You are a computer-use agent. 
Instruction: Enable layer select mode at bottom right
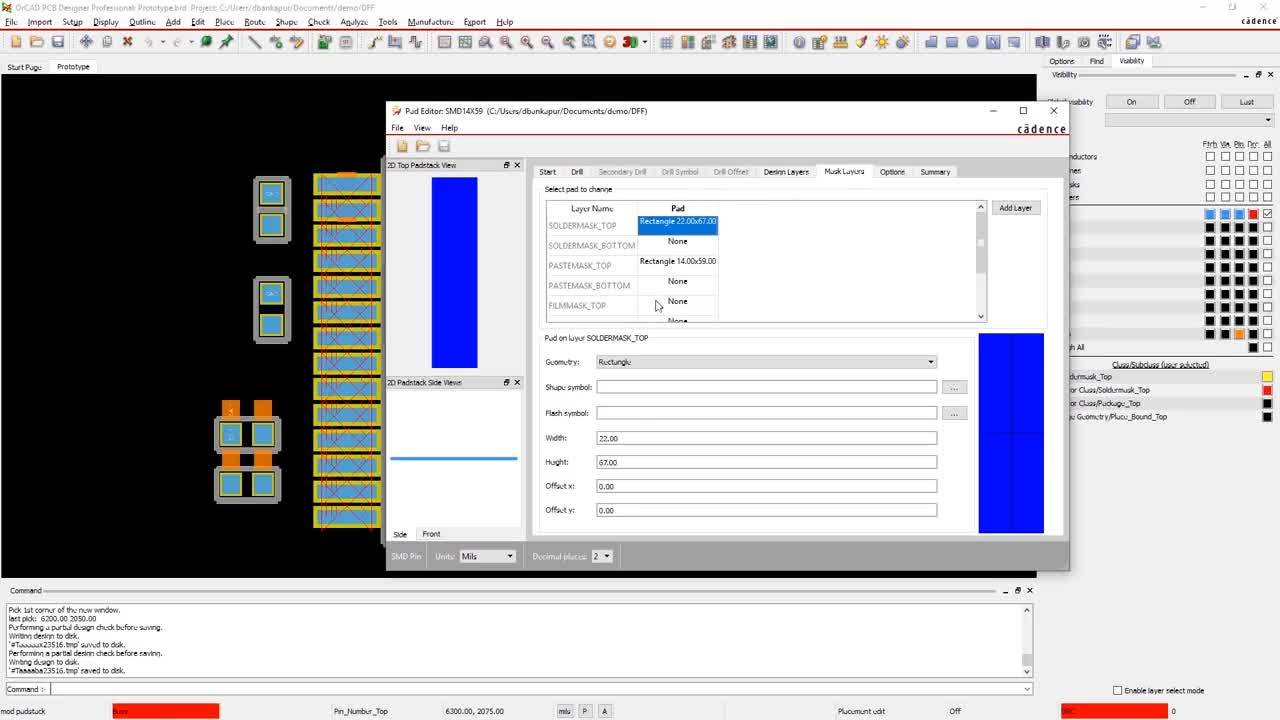pos(1117,690)
